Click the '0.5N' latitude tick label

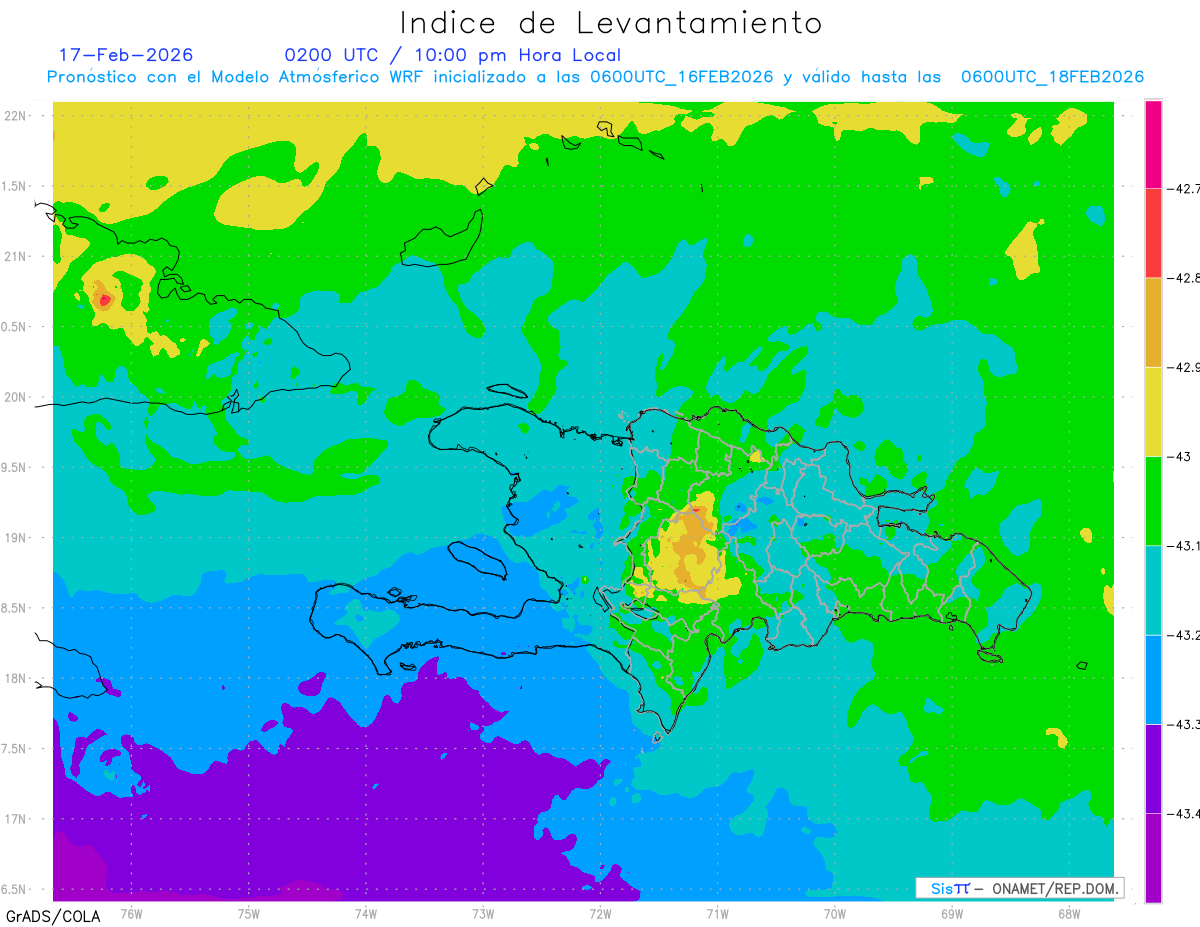15,327
